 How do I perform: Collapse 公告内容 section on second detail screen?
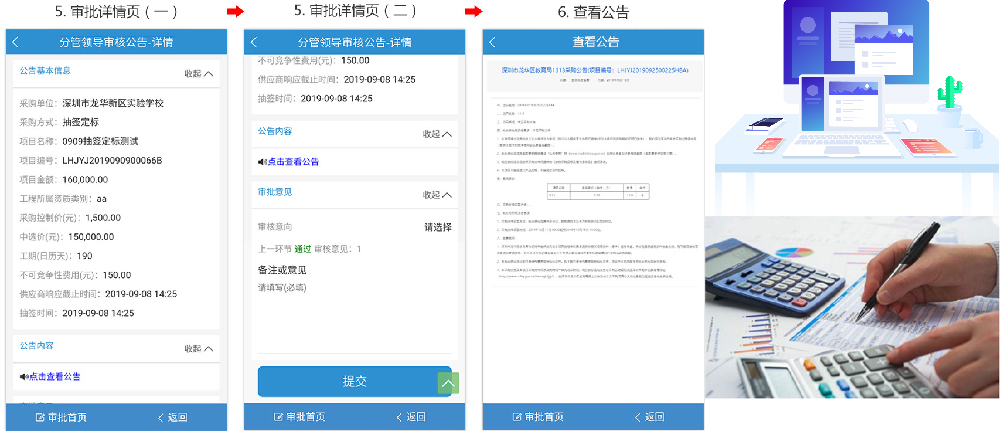(437, 134)
